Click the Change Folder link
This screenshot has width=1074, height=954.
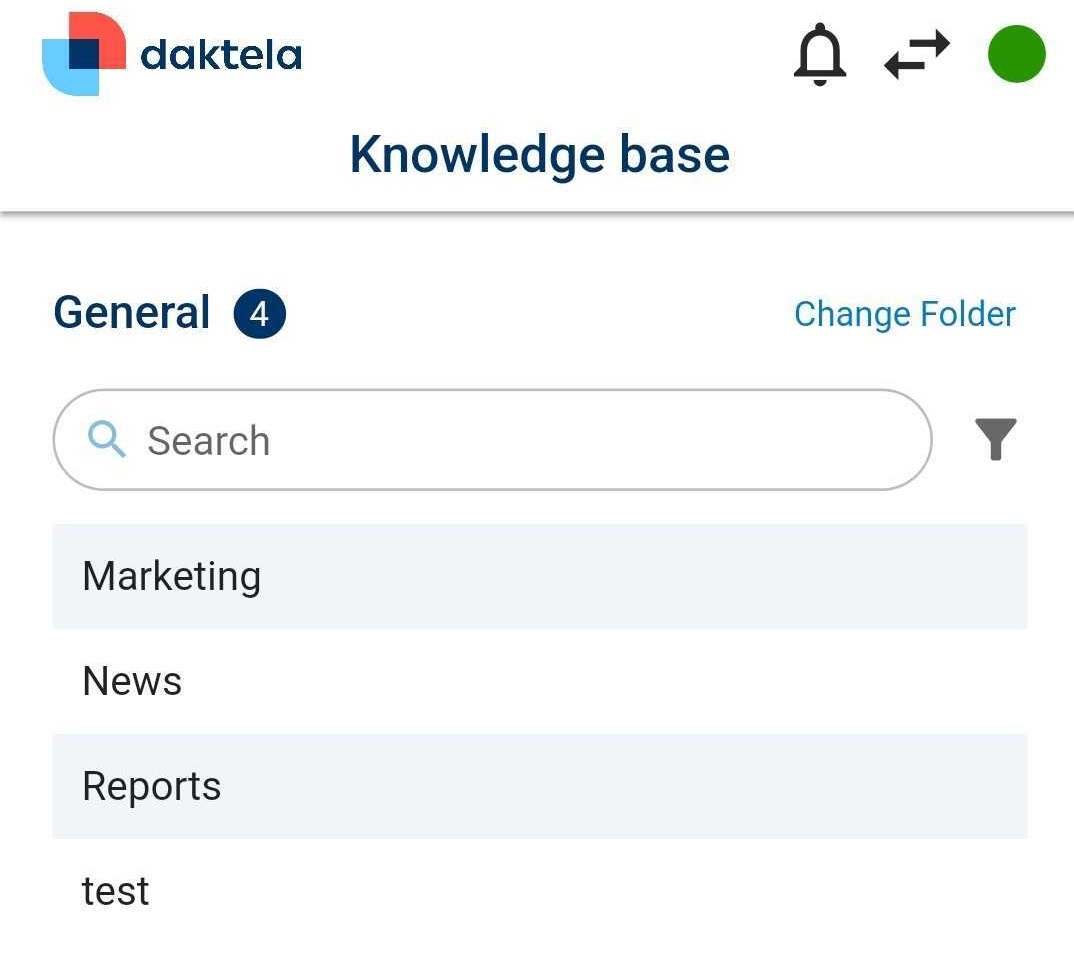pyautogui.click(x=904, y=314)
